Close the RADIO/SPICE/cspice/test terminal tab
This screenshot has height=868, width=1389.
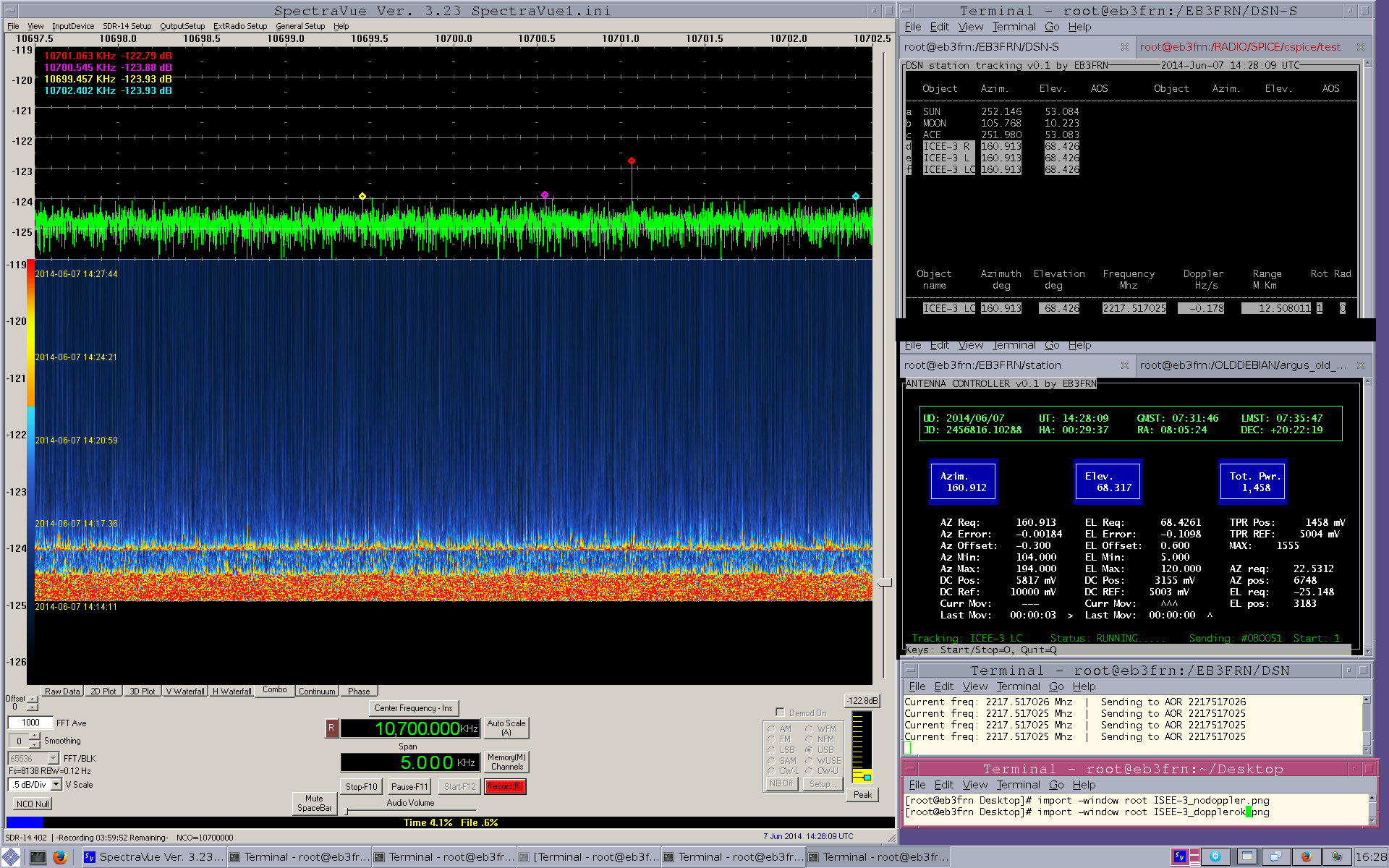pyautogui.click(x=1361, y=47)
